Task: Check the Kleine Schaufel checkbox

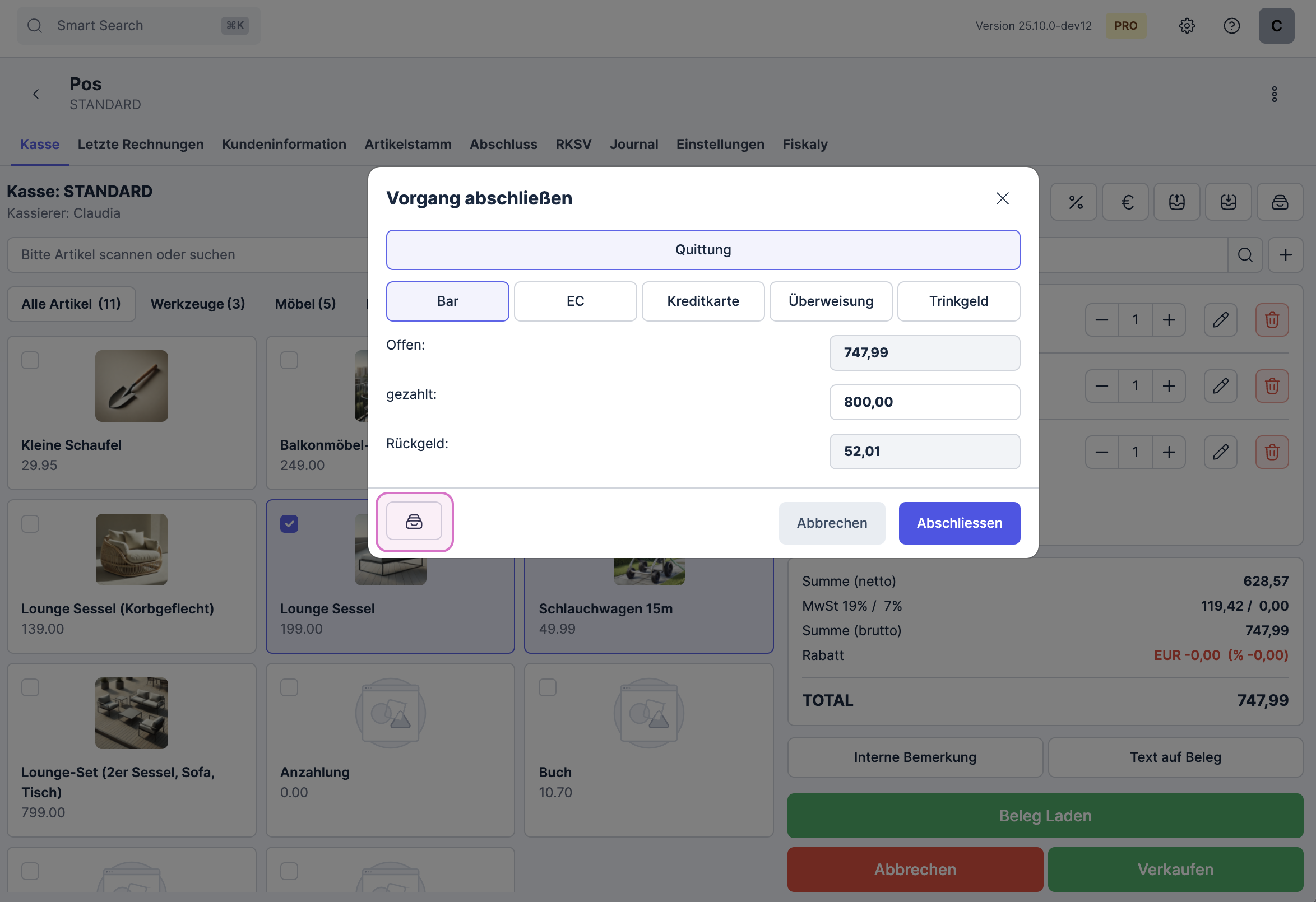Action: click(x=31, y=360)
